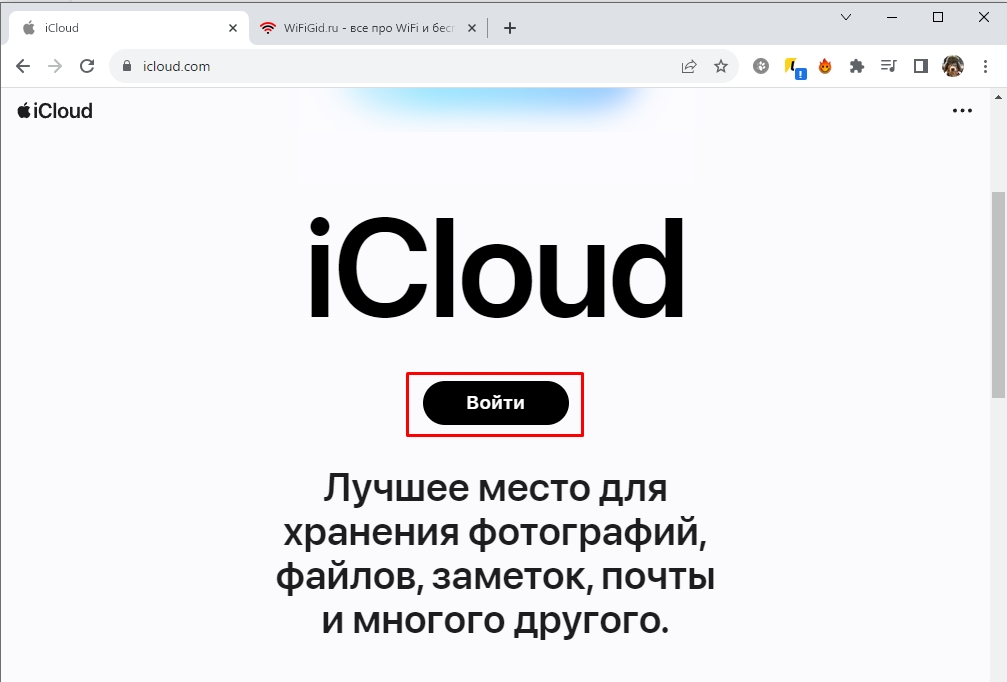The width and height of the screenshot is (1007, 682).
Task: Open the Chrome profile avatar
Action: (x=952, y=66)
